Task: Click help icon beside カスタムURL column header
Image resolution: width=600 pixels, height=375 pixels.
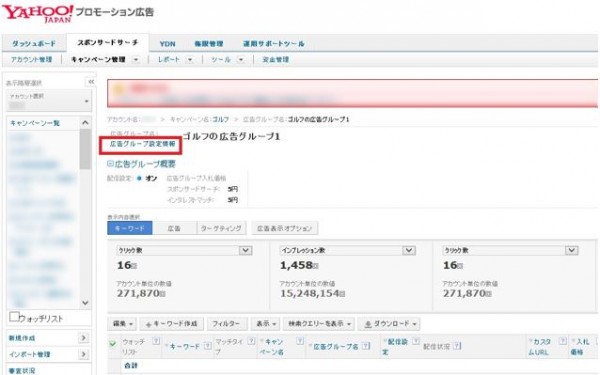Action: tap(562, 341)
